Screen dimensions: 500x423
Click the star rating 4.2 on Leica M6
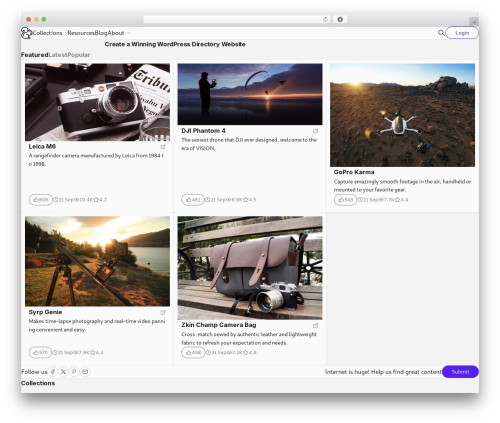[x=100, y=200]
